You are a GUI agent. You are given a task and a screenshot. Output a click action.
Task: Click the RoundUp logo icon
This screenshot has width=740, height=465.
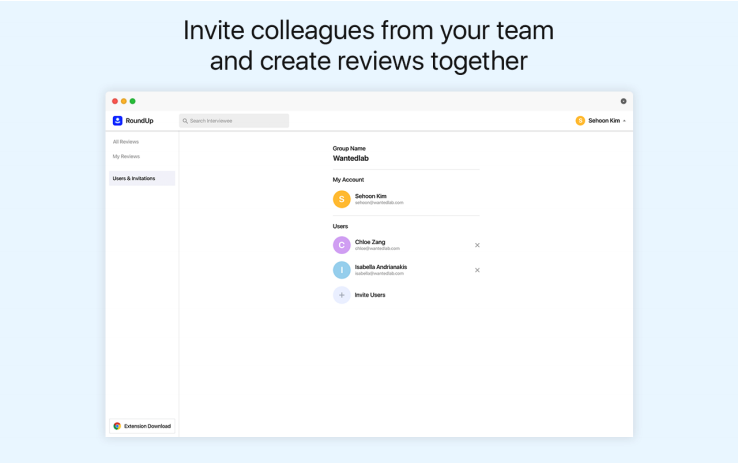coord(118,121)
